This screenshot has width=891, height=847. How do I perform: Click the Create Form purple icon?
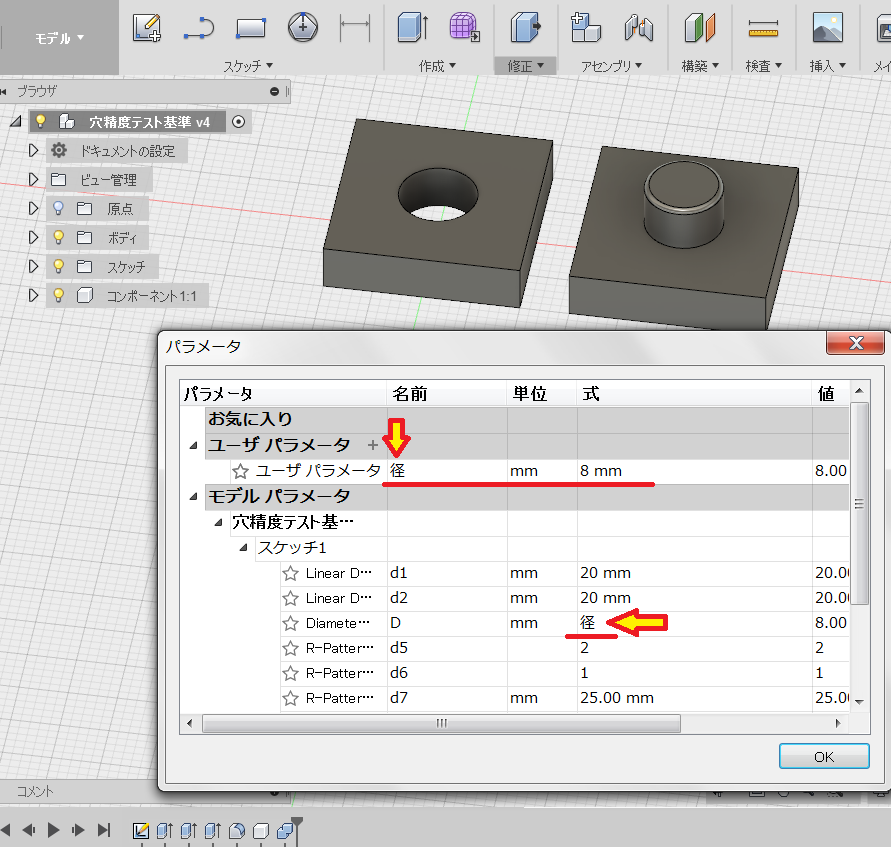(x=465, y=27)
